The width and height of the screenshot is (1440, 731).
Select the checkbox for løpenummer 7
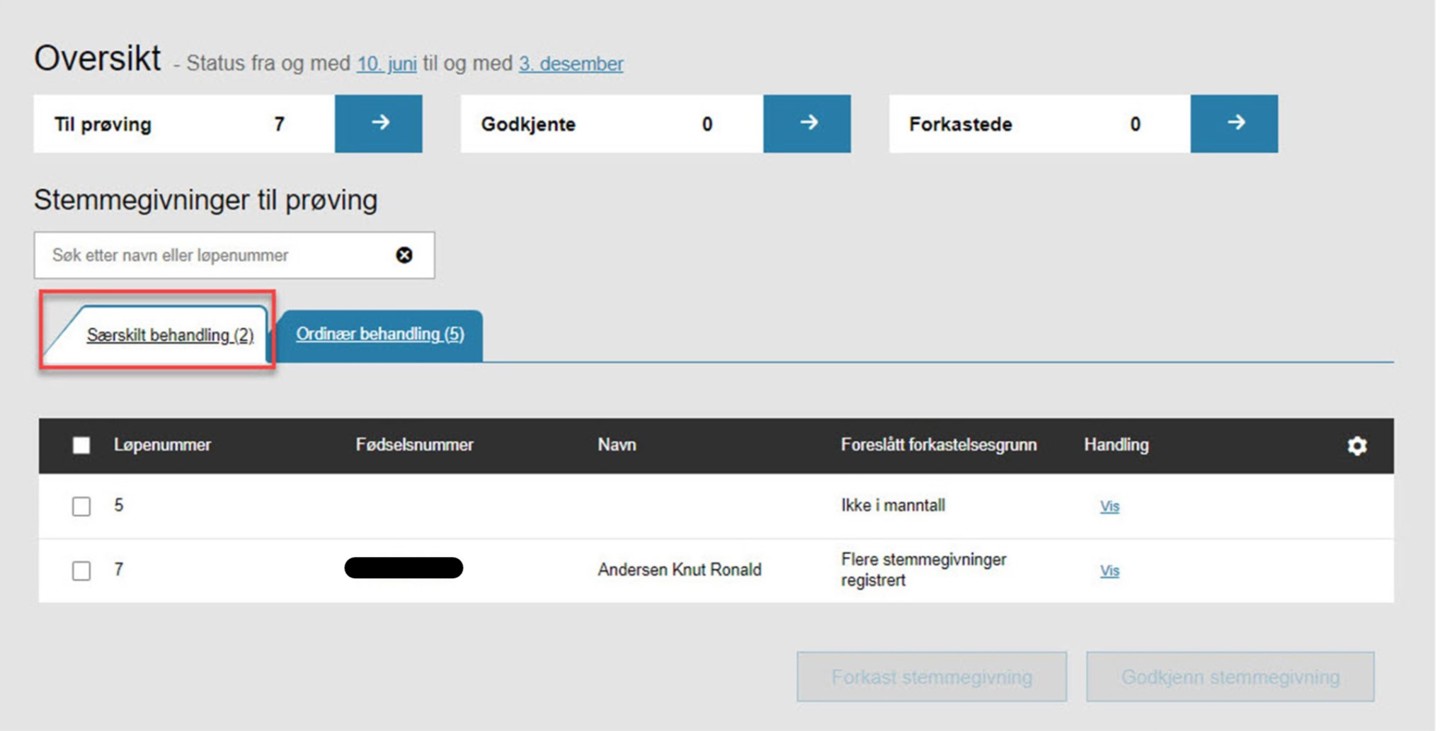(x=82, y=571)
